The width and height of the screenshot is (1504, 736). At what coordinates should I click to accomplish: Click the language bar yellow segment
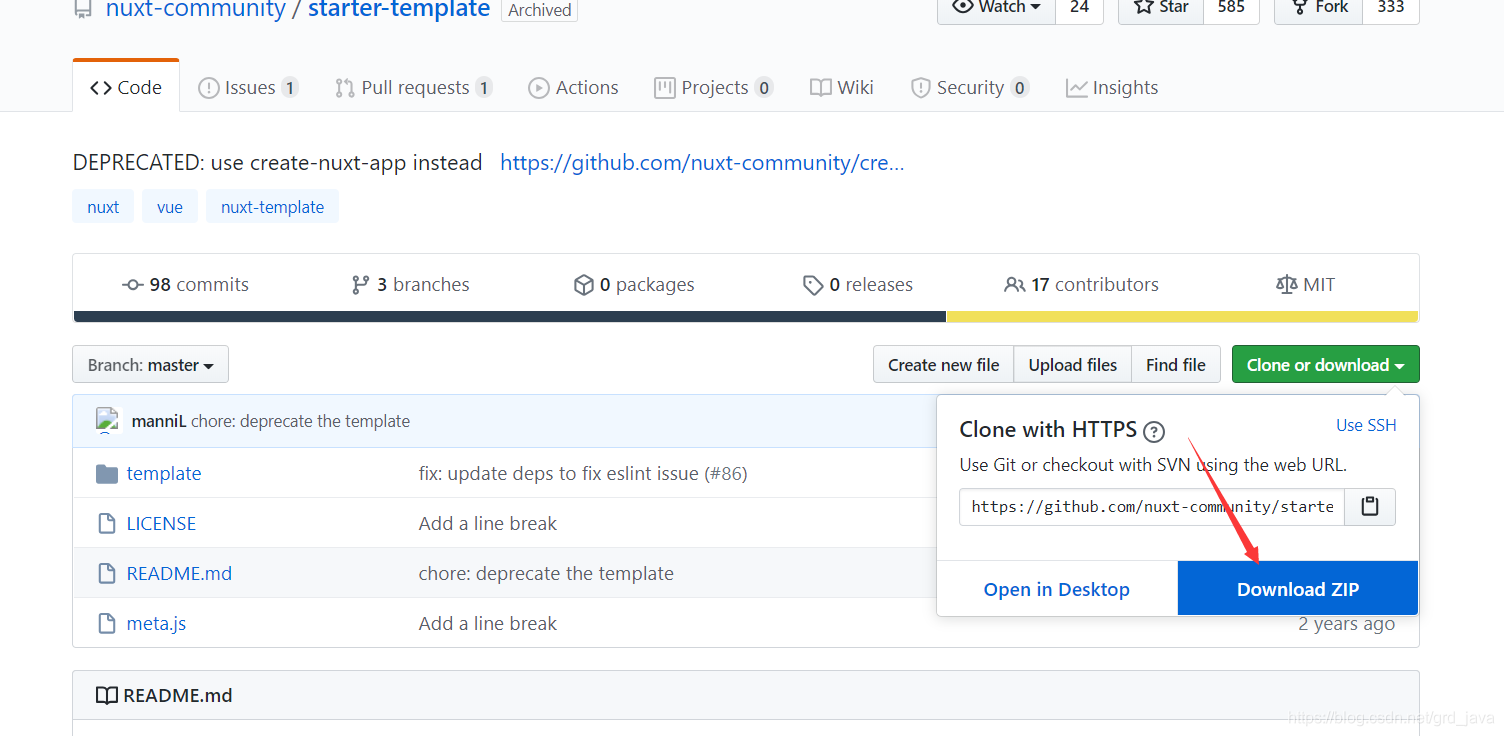click(x=1182, y=317)
